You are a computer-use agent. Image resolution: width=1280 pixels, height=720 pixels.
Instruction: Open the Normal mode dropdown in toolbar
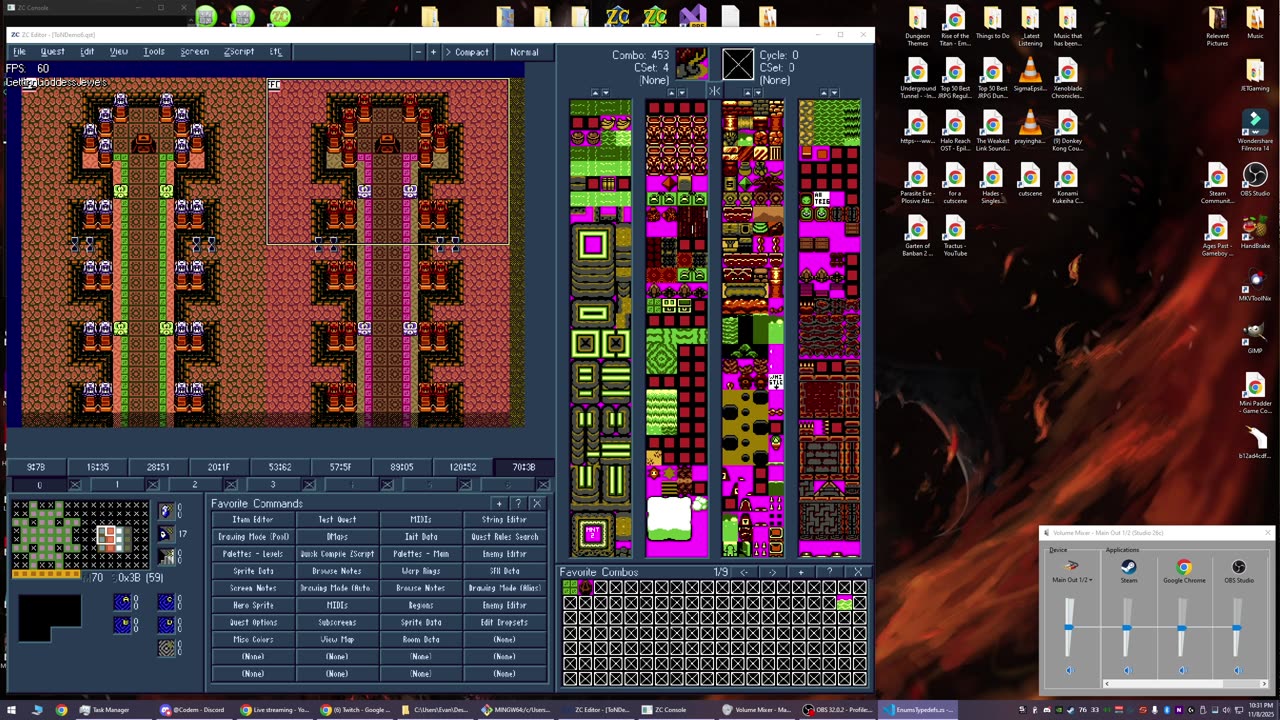[524, 52]
